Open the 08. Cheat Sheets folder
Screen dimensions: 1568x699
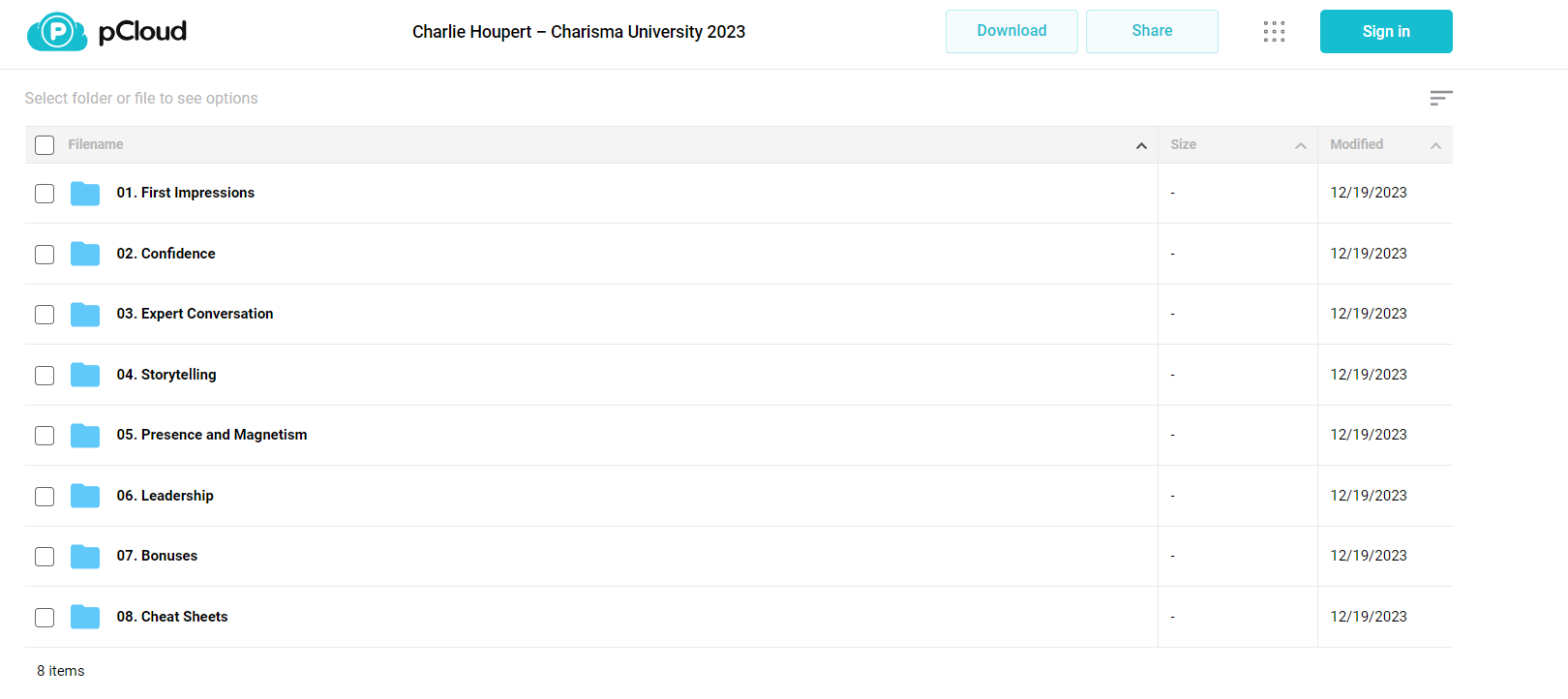click(x=172, y=617)
